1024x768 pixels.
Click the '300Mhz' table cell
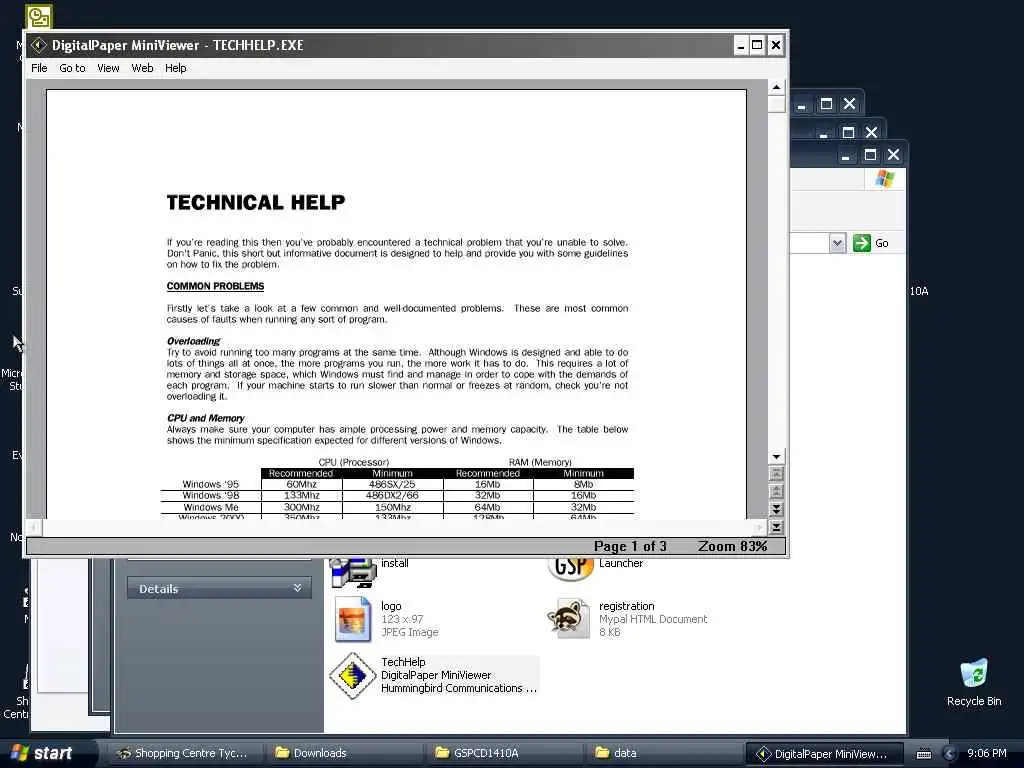pos(302,507)
